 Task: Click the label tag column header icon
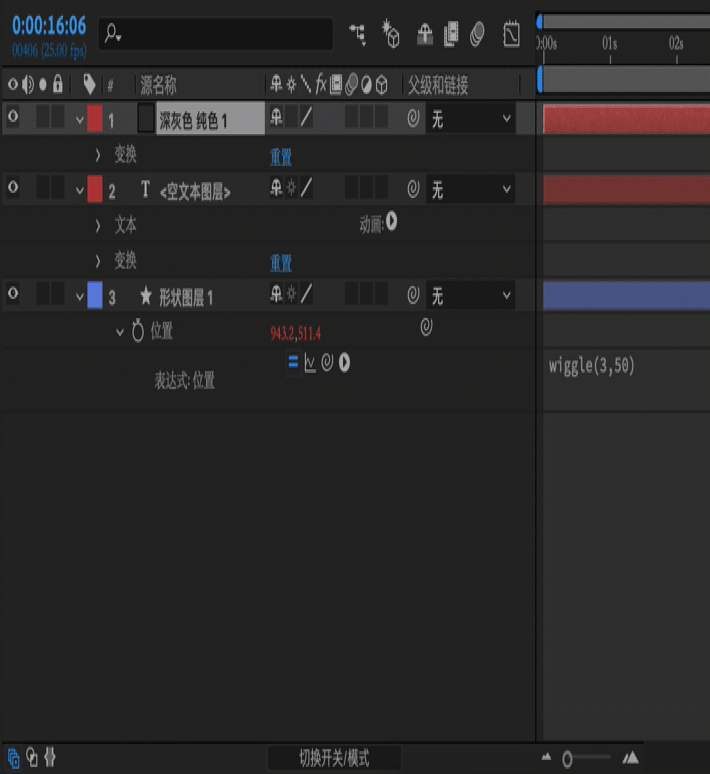pos(89,84)
